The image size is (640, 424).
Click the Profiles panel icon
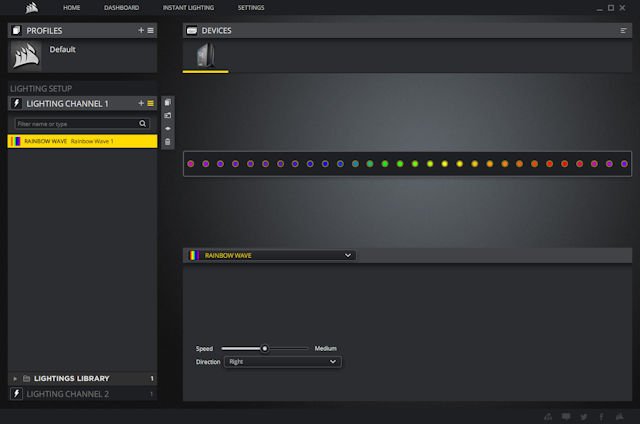16,31
